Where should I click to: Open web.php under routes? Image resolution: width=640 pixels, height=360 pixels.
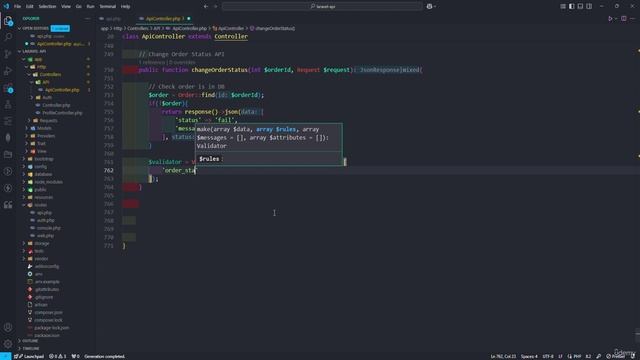coord(45,236)
